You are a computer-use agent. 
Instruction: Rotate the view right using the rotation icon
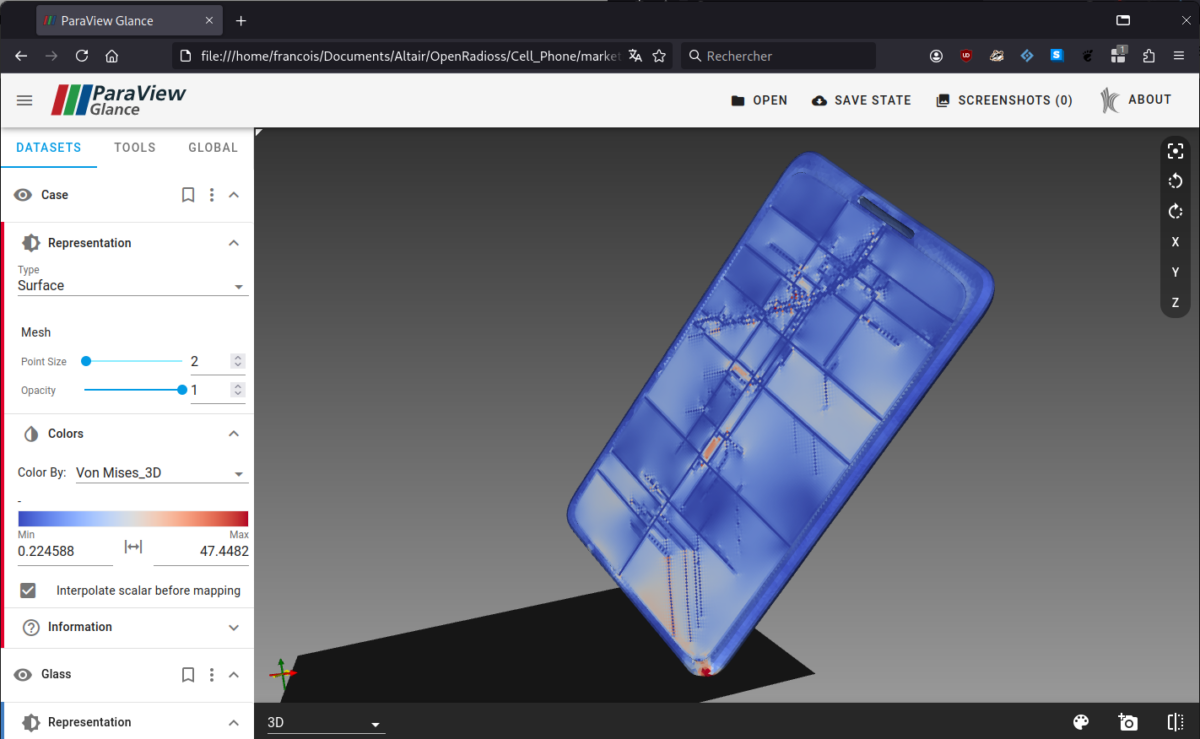(x=1175, y=211)
